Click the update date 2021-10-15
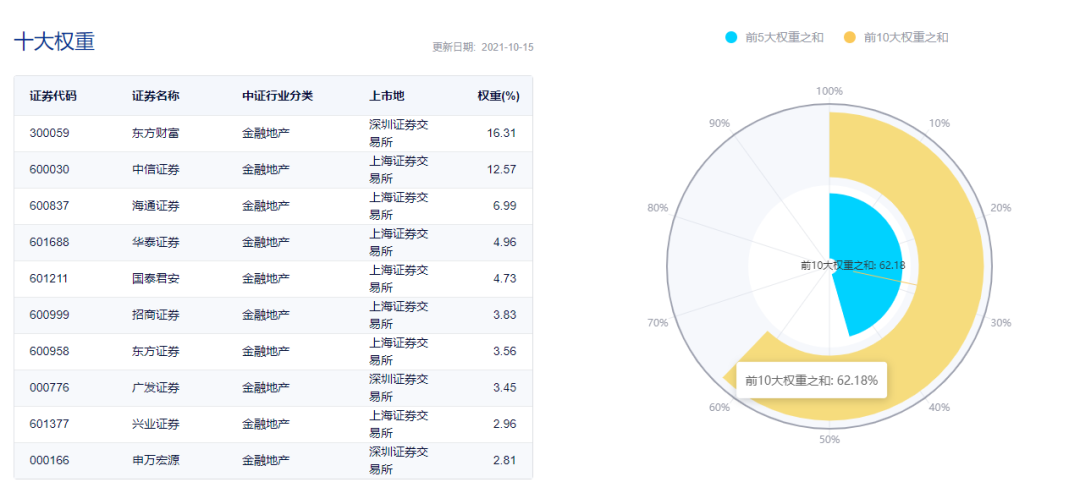1080x504 pixels. tap(508, 48)
